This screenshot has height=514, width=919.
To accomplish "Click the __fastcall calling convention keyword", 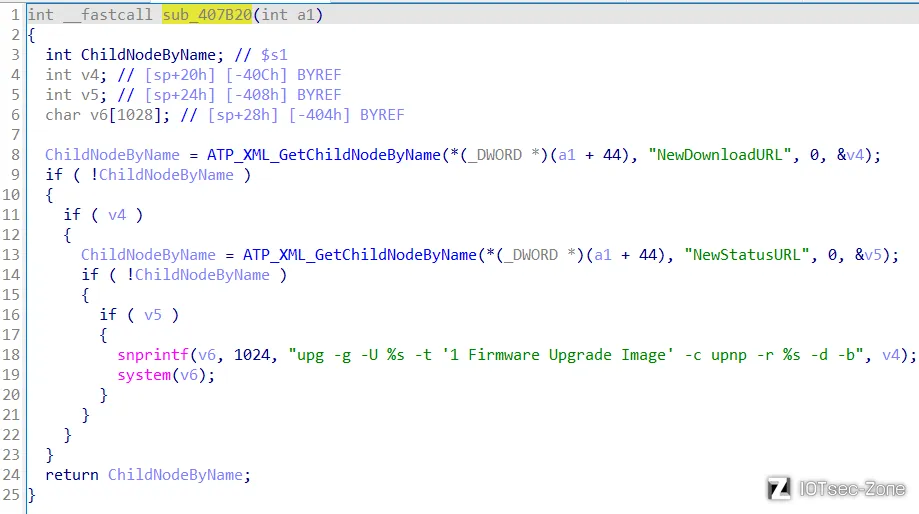I will pyautogui.click(x=108, y=15).
